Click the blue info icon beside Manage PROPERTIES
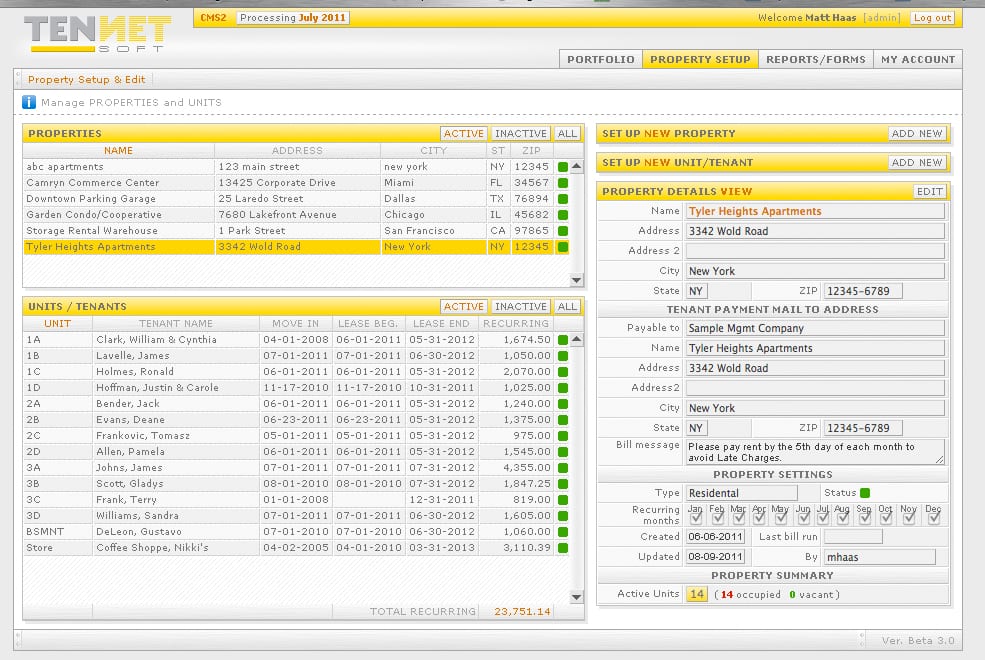Image resolution: width=985 pixels, height=660 pixels. point(29,102)
